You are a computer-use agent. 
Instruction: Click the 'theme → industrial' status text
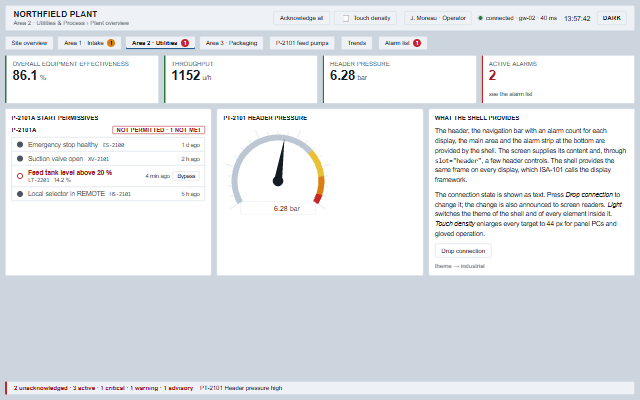(x=460, y=266)
